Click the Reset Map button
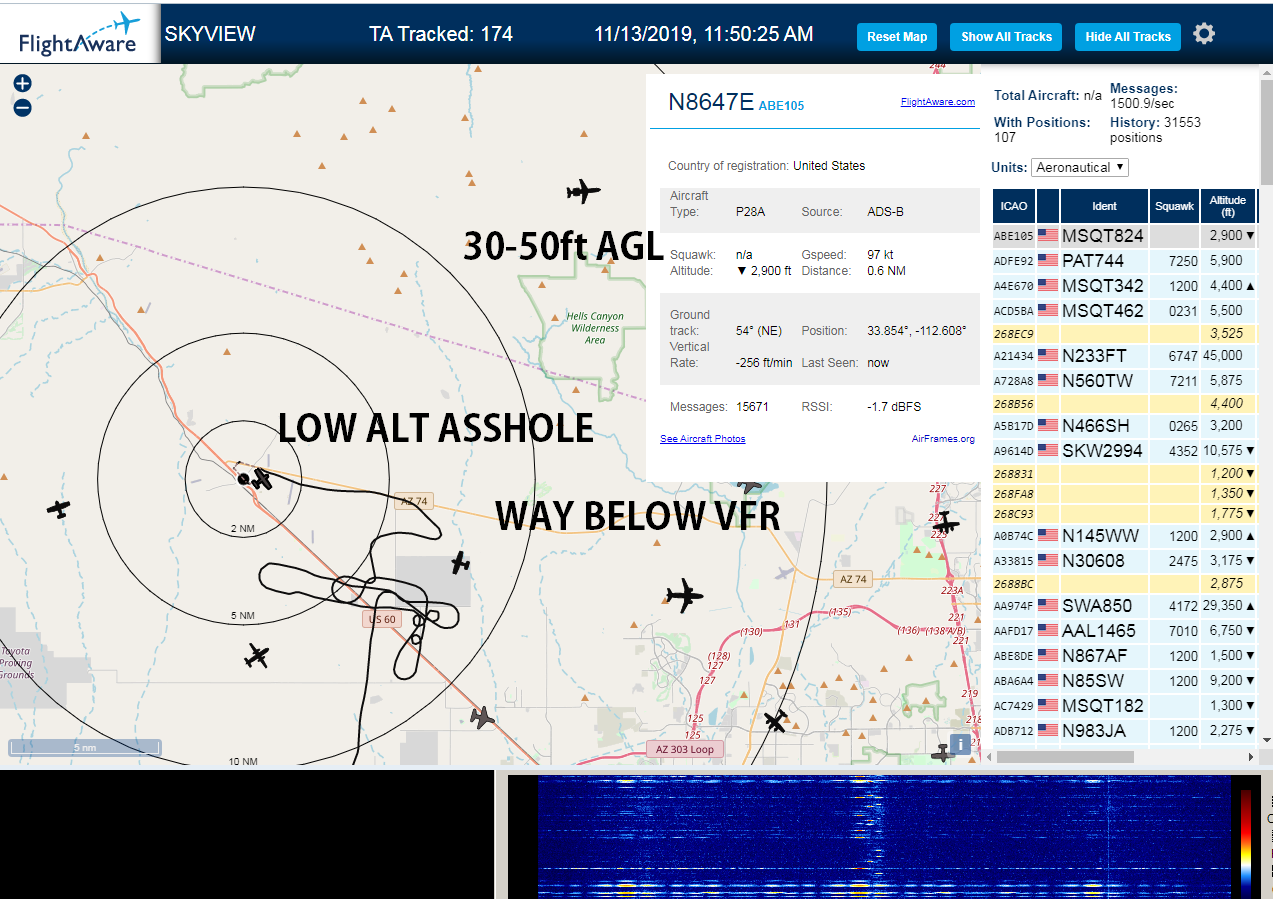 897,37
